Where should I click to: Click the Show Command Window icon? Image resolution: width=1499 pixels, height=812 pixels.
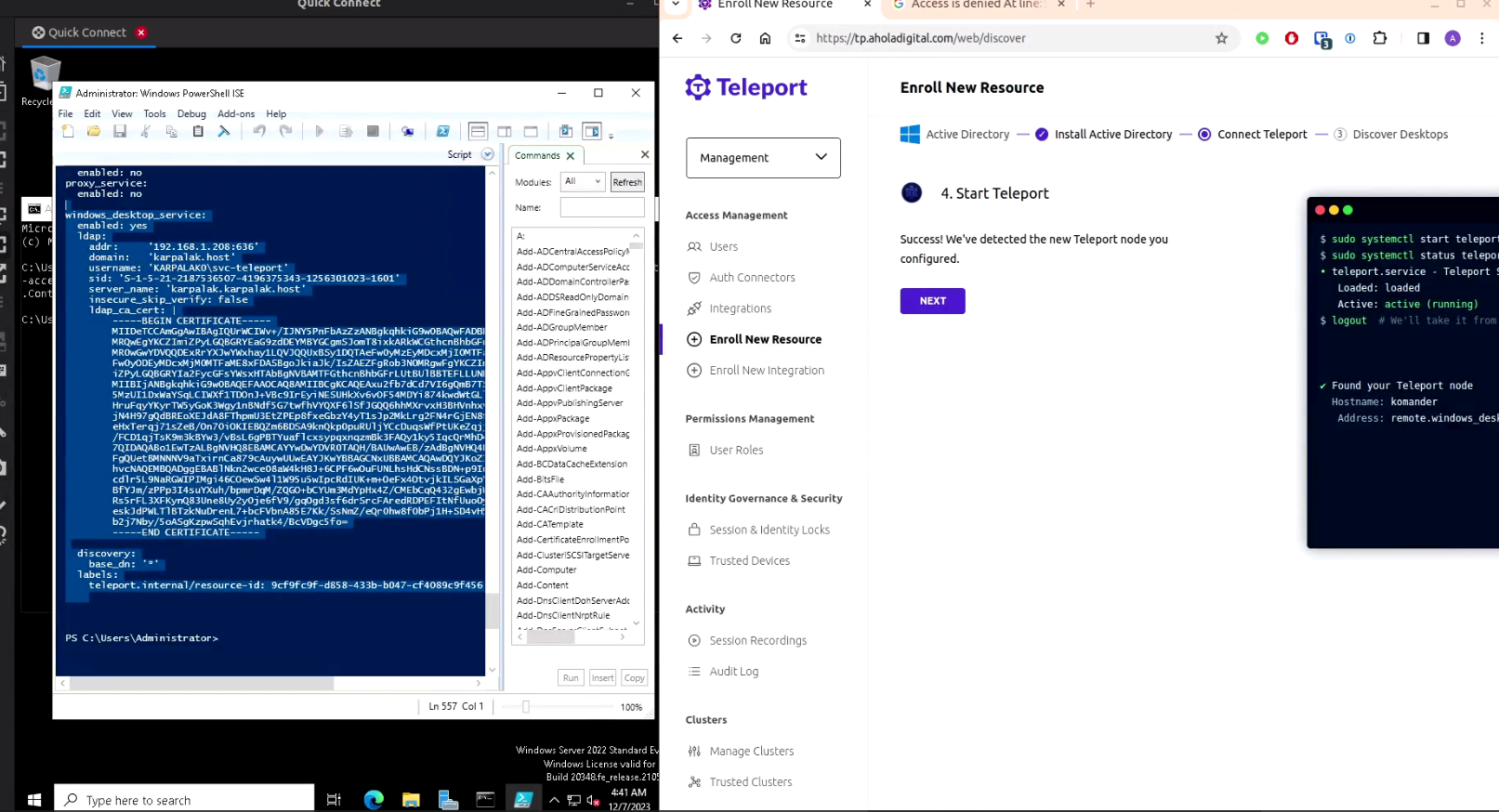pyautogui.click(x=566, y=132)
